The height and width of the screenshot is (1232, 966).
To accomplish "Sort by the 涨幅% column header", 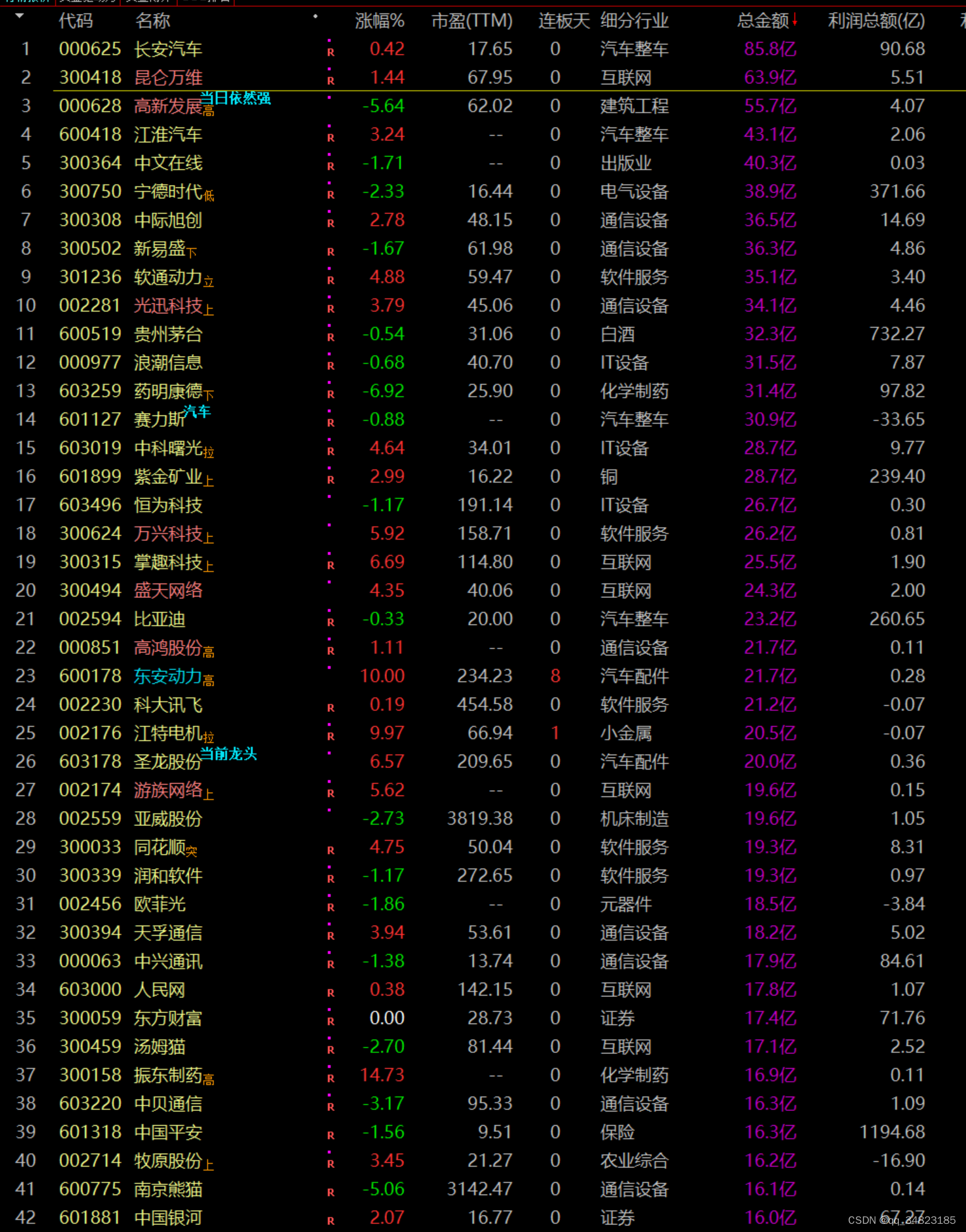I will (x=379, y=21).
